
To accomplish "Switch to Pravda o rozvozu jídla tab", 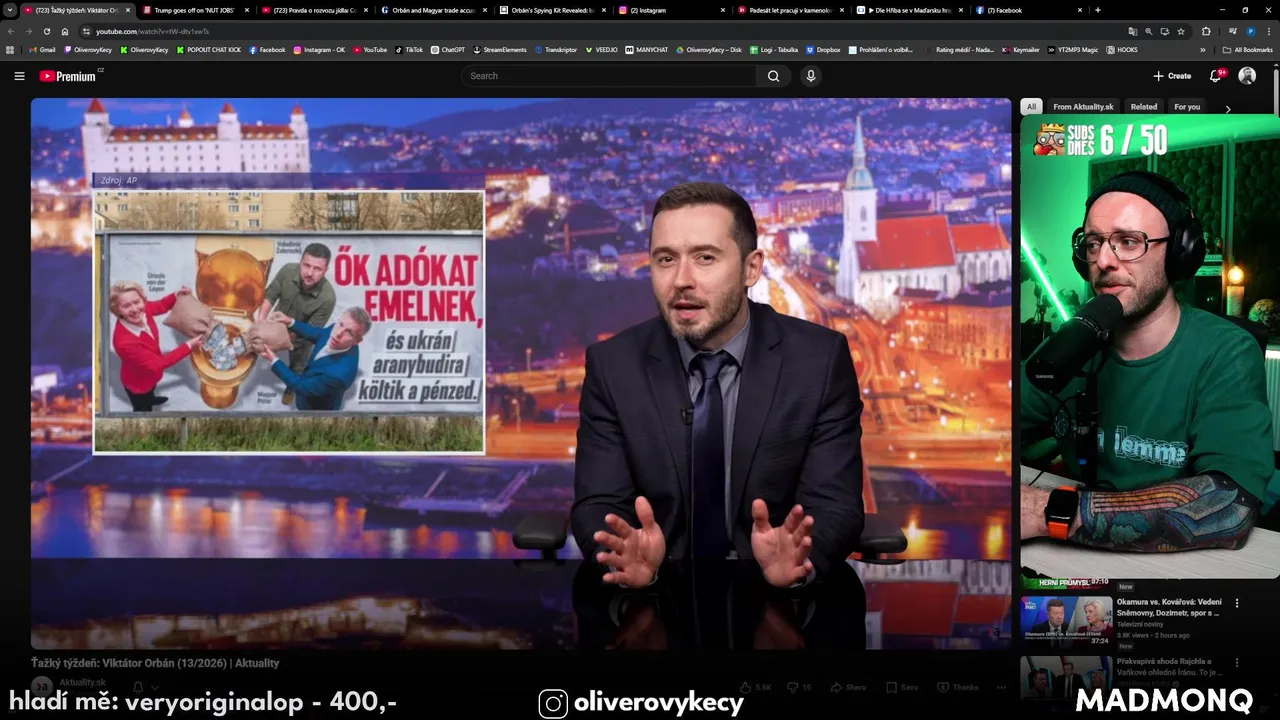I will 314,10.
